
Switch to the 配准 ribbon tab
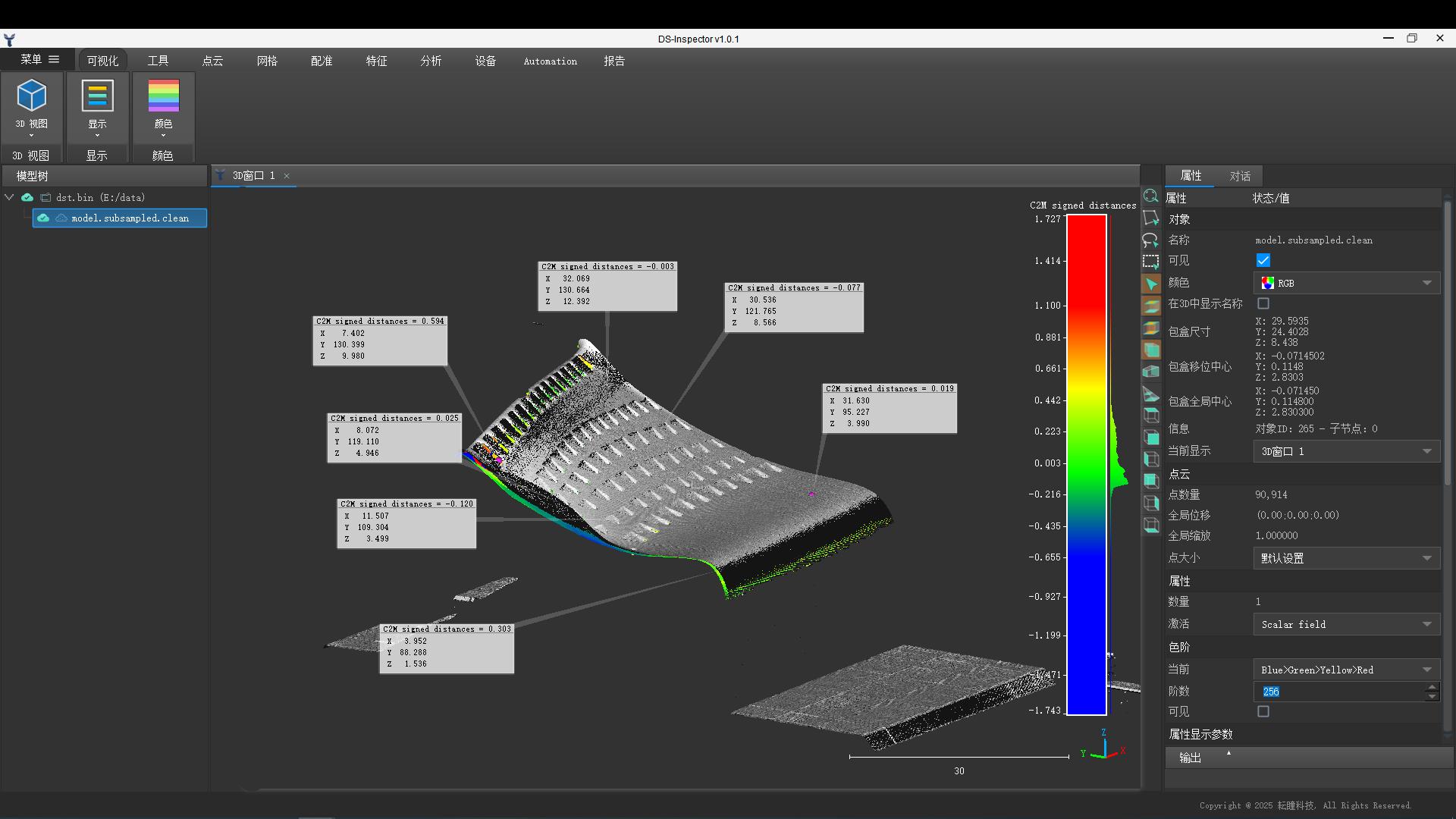[322, 61]
